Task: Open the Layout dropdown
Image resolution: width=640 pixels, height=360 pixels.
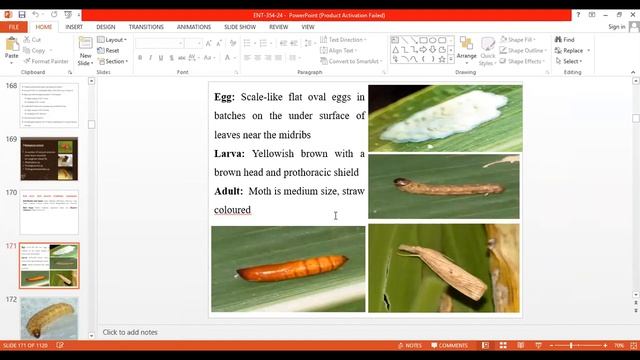Action: [112, 40]
